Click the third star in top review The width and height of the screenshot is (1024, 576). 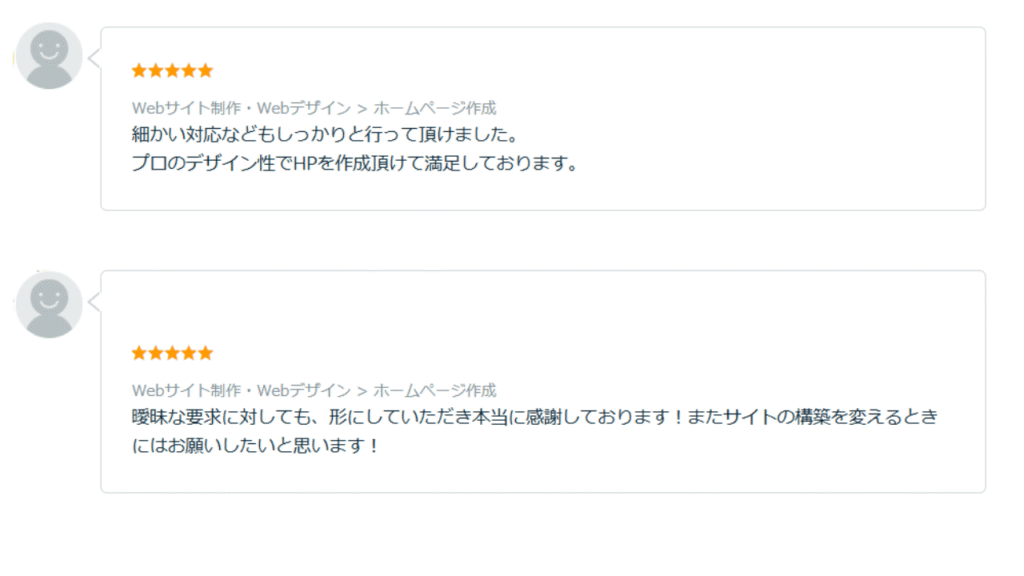pos(172,71)
